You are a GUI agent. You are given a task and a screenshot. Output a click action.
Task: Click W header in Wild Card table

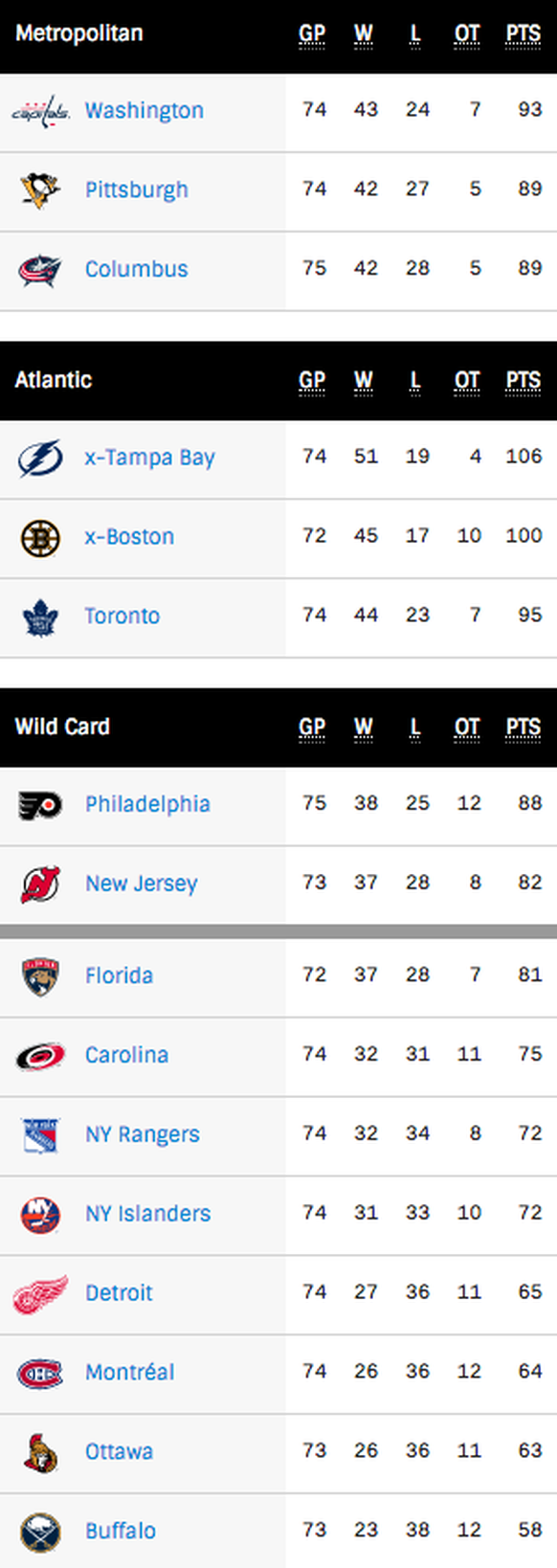pyautogui.click(x=364, y=728)
